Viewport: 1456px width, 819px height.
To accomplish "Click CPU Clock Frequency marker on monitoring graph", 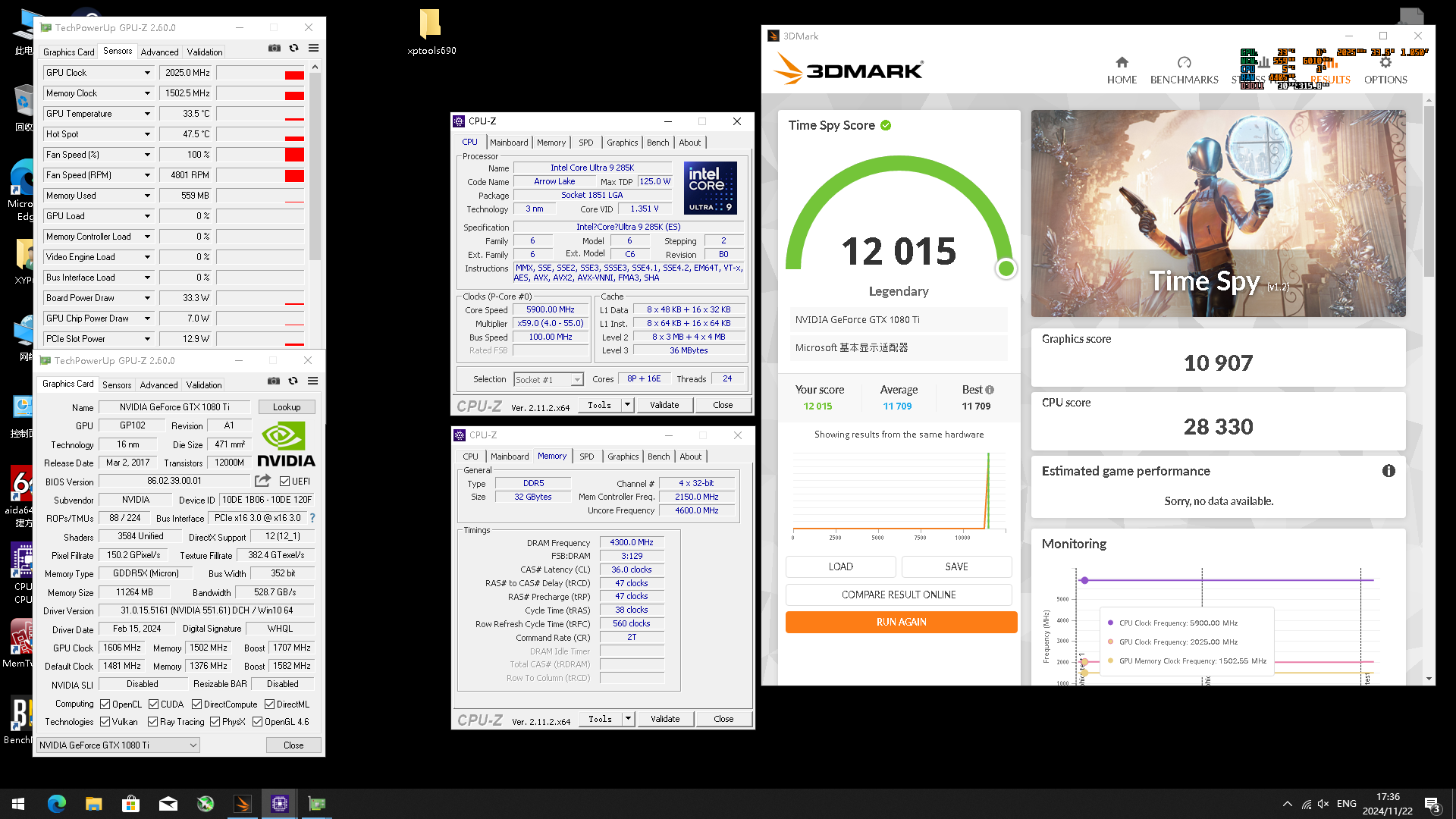I will tap(1084, 580).
